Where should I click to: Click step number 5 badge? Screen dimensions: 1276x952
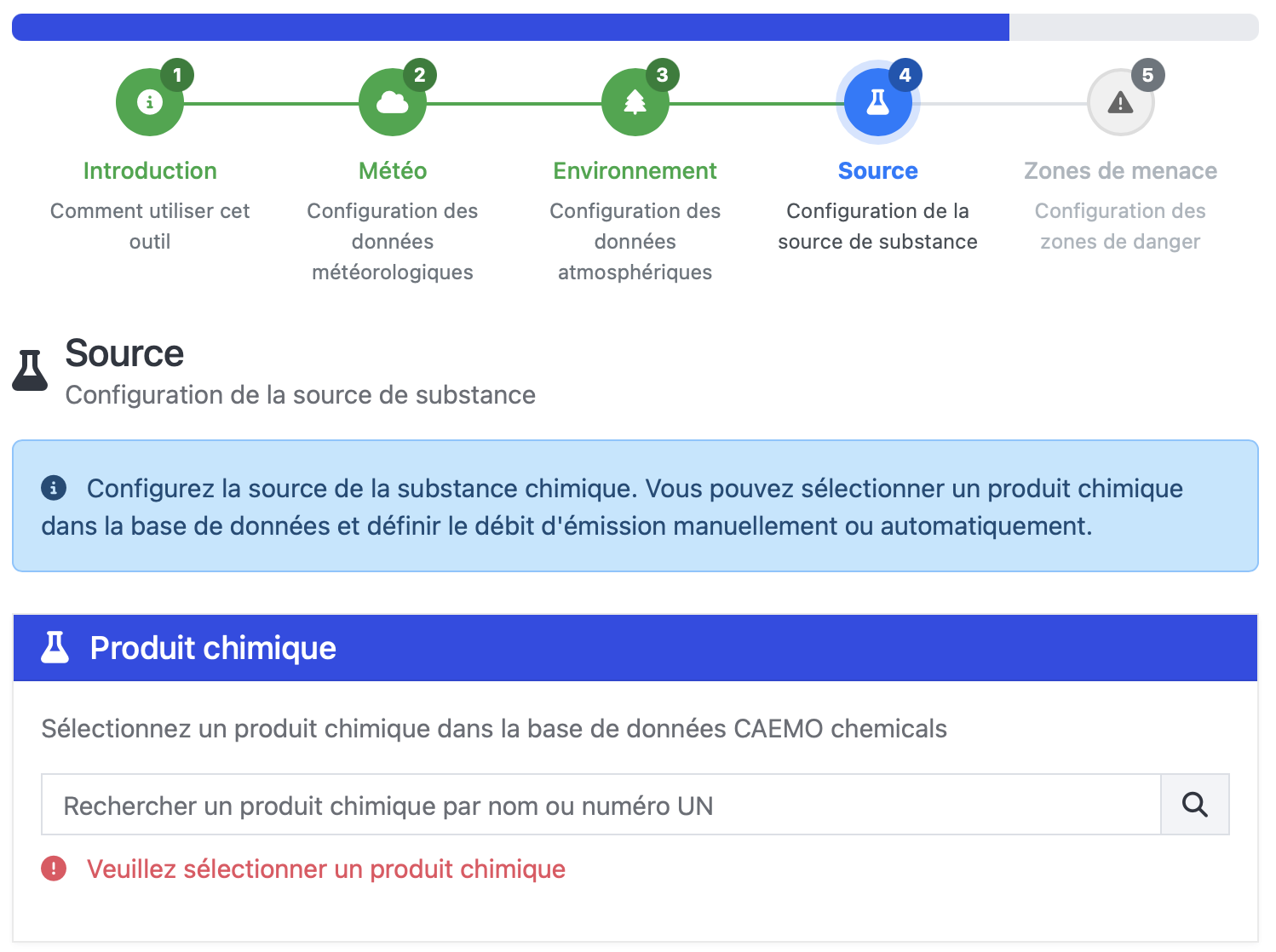[1147, 75]
